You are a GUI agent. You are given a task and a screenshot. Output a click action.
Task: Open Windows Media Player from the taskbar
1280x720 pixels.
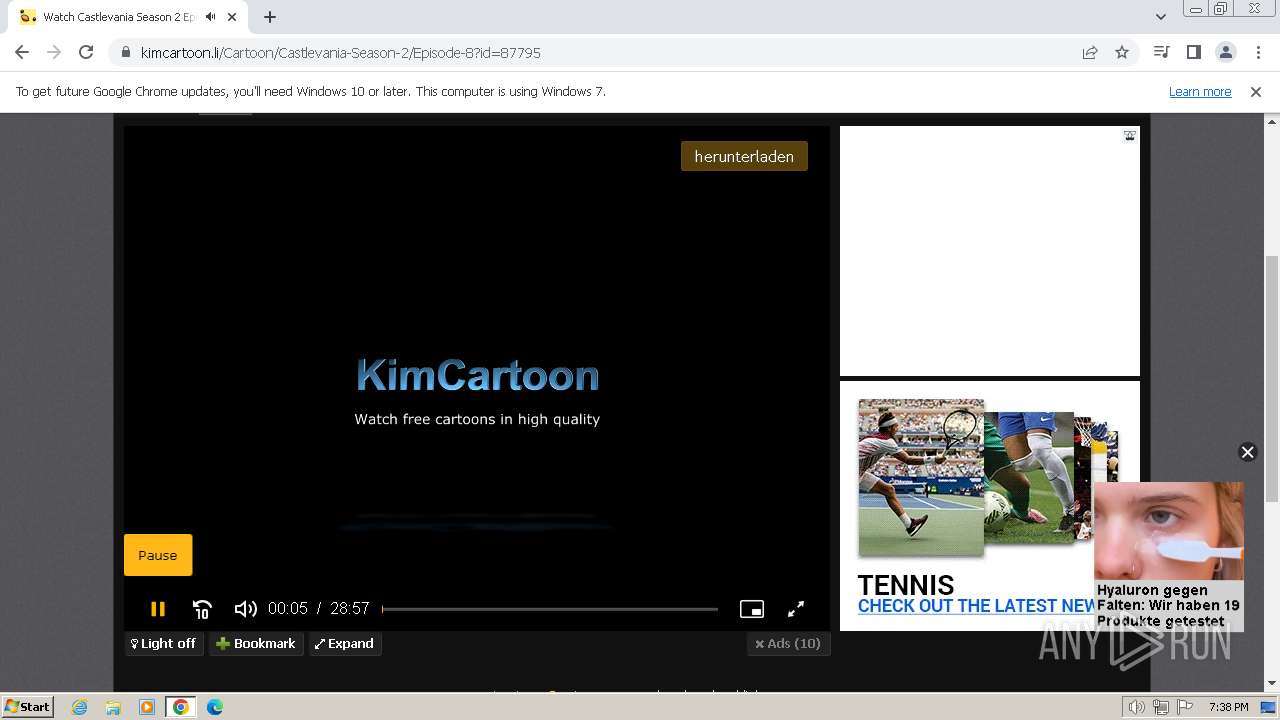pyautogui.click(x=147, y=707)
